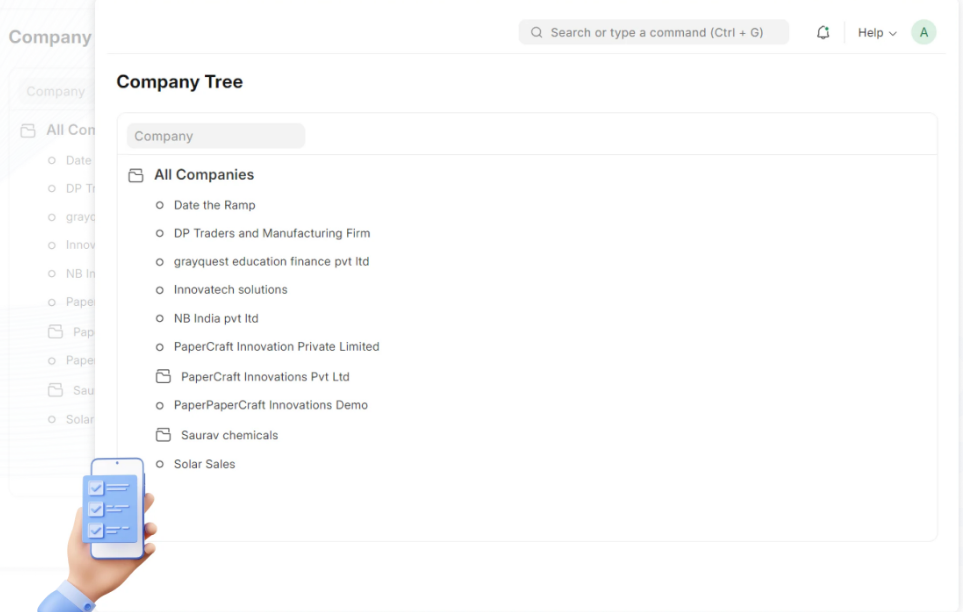The height and width of the screenshot is (612, 963).
Task: Select DP Traders and Manufacturing Firm
Action: click(x=271, y=233)
